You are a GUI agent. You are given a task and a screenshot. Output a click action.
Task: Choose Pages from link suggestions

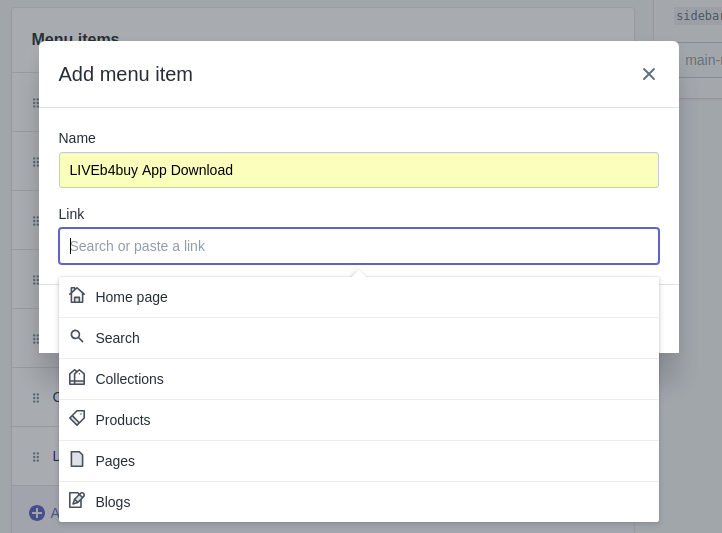click(359, 461)
